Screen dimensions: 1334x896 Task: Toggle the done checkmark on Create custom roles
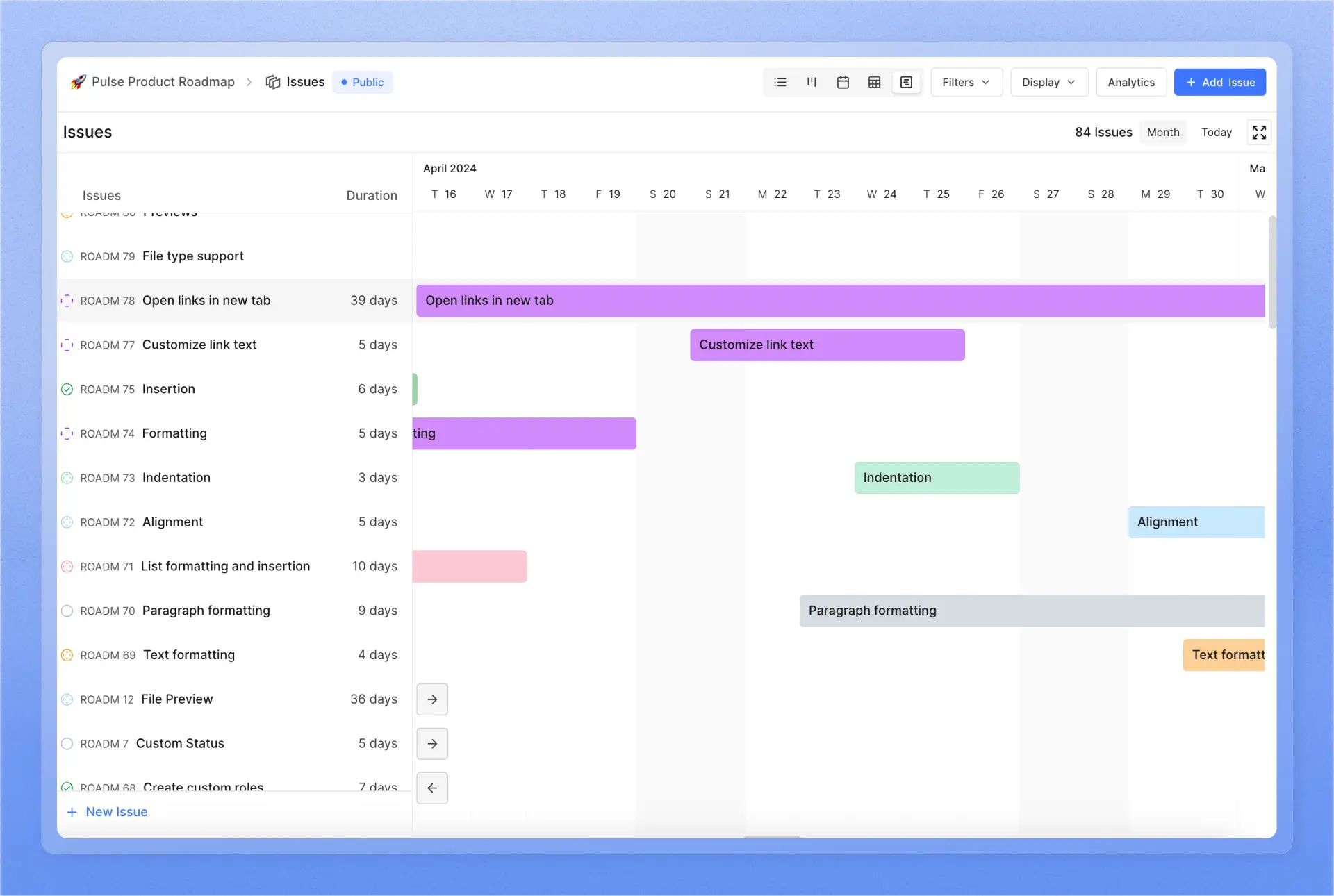click(67, 787)
